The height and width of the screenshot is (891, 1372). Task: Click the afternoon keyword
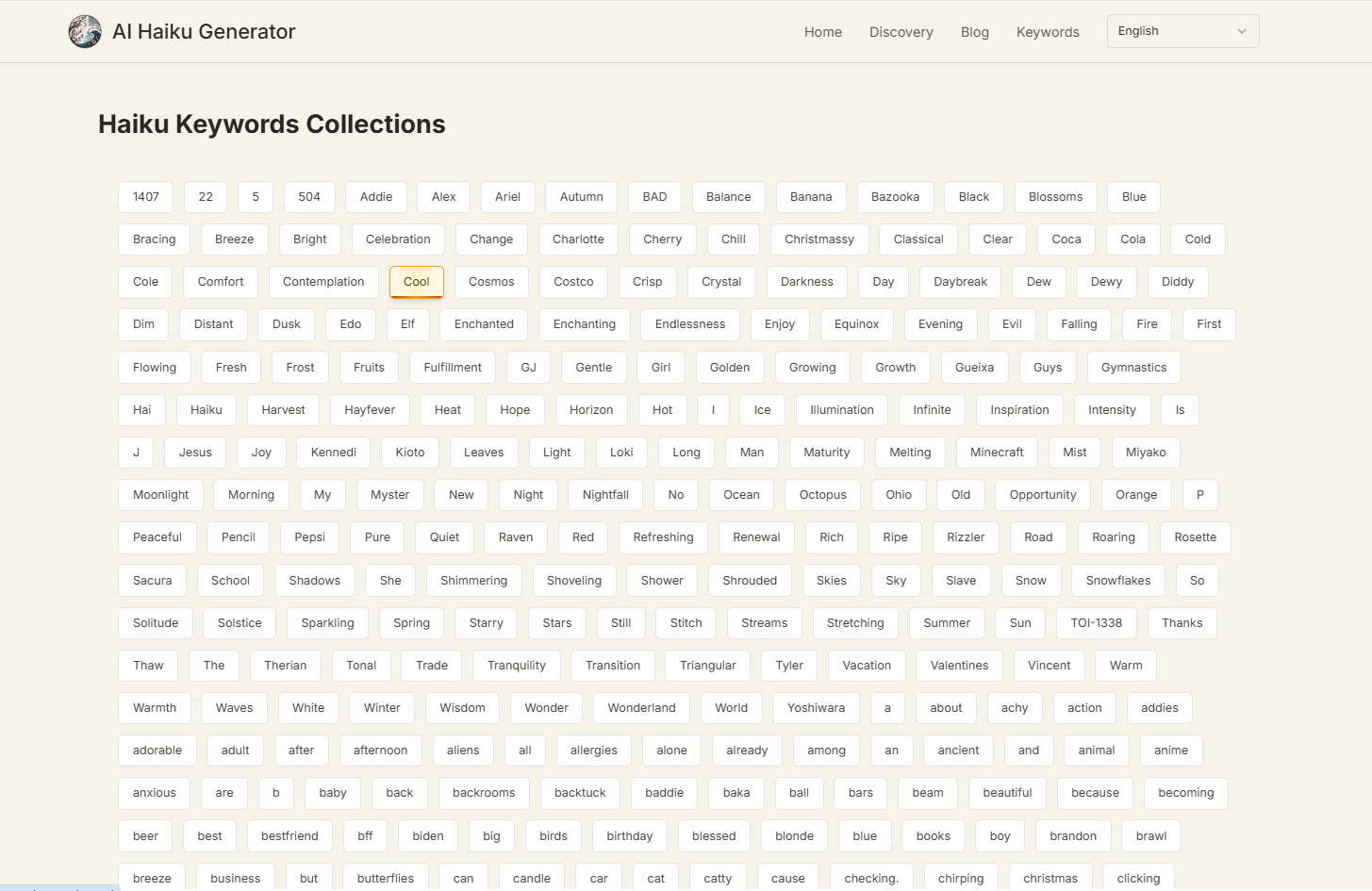[380, 751]
